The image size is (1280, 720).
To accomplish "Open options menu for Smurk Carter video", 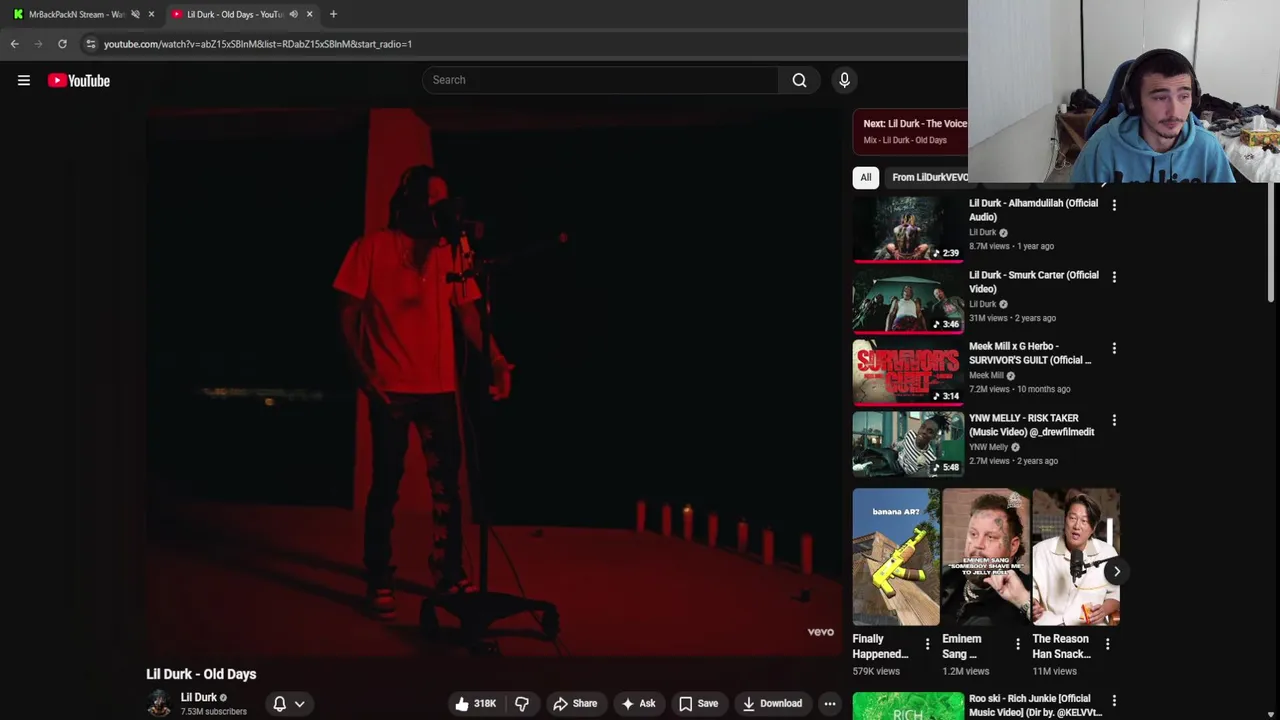I will pos(1114,277).
